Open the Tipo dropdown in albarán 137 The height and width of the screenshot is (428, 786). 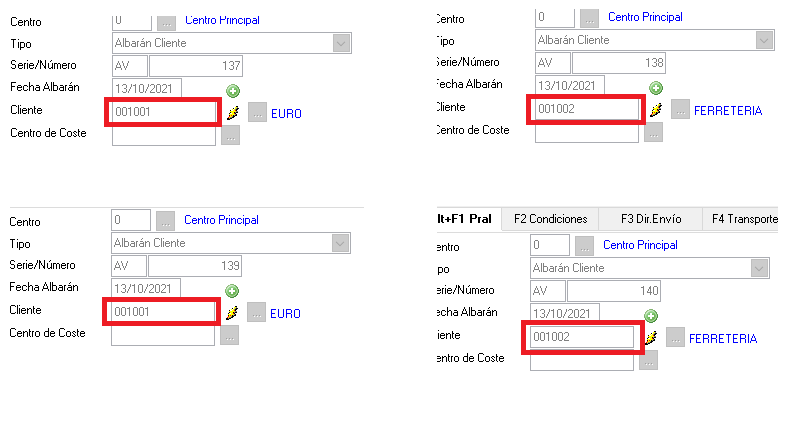[x=341, y=43]
